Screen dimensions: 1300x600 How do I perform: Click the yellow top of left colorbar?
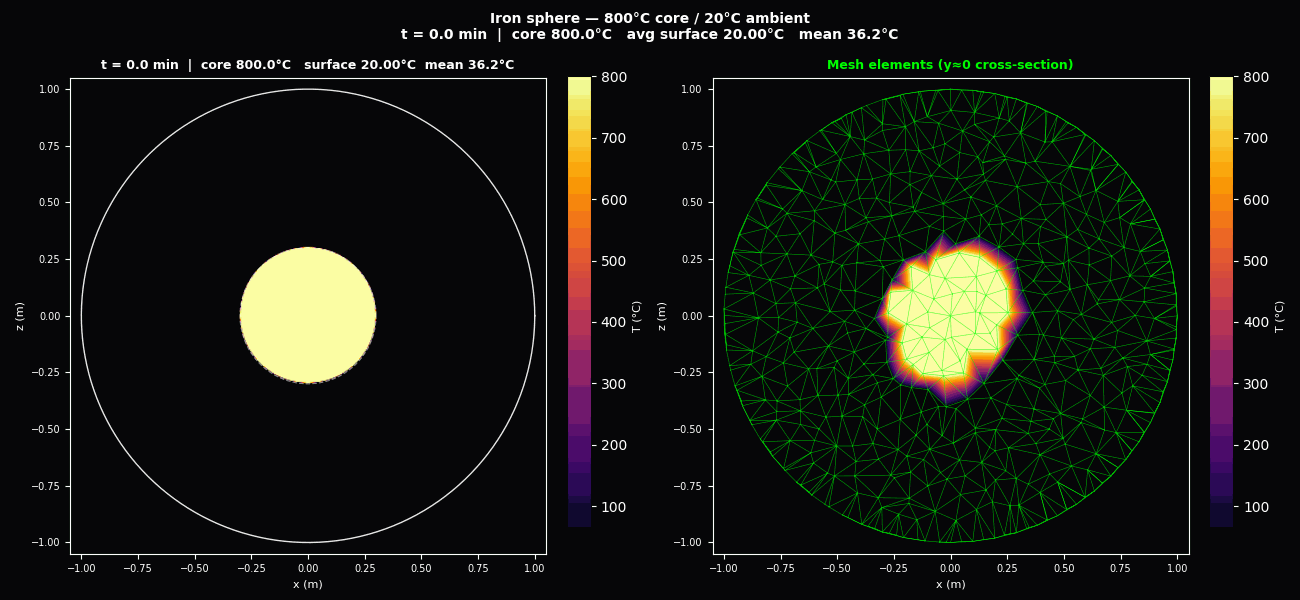tap(579, 86)
